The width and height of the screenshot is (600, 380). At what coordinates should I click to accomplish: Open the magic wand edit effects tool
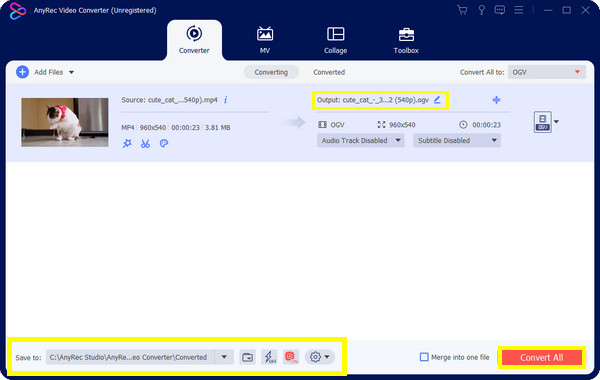click(127, 144)
